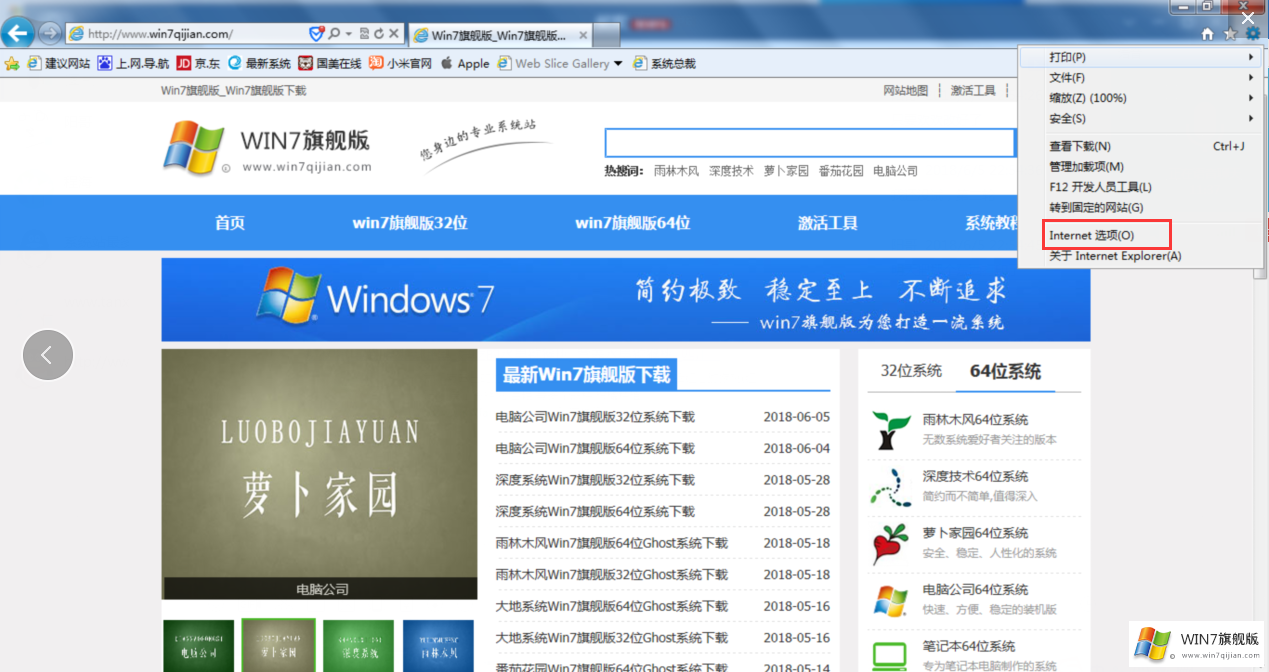Open a new tab with the blank tab button
Viewport: 1269px width, 672px height.
point(608,35)
